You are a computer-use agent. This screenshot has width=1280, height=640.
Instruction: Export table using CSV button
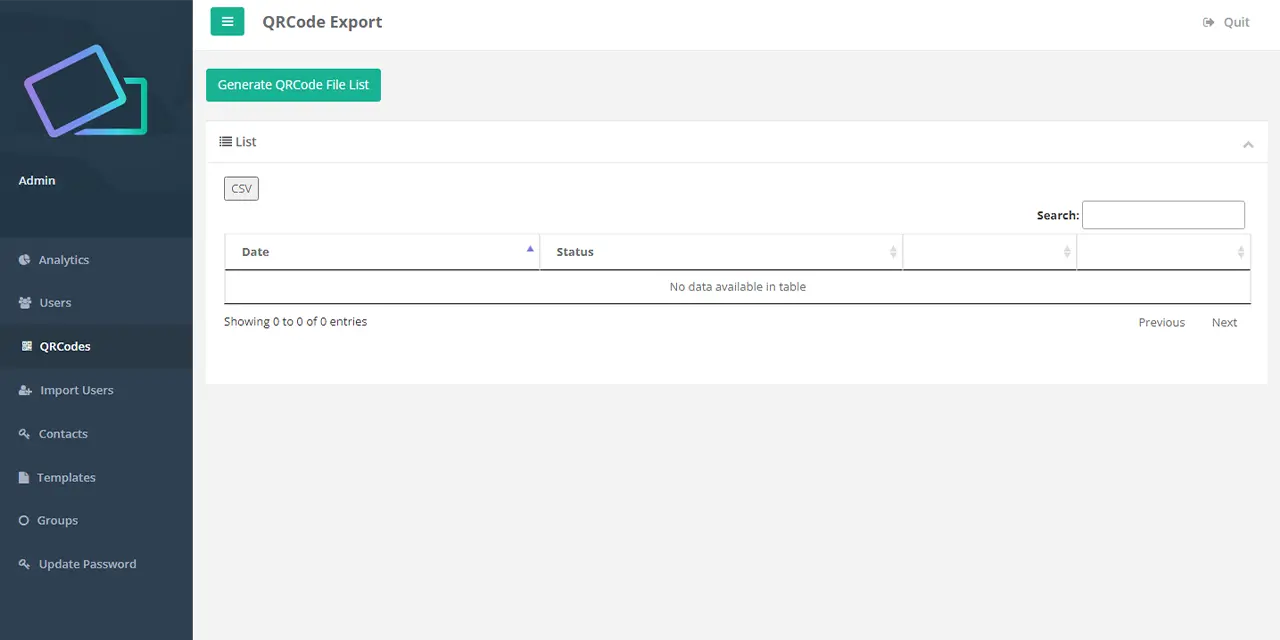click(241, 189)
